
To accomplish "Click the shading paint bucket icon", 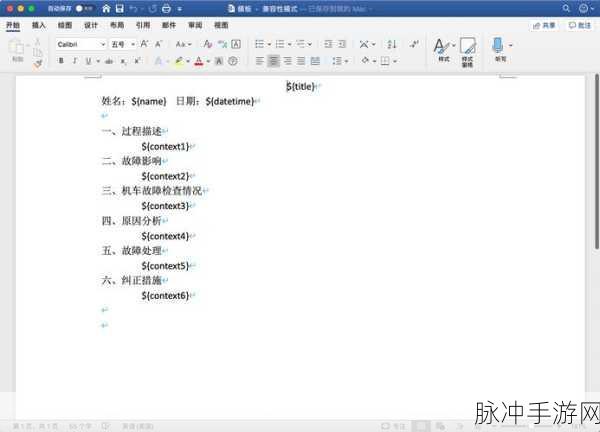I will pyautogui.click(x=365, y=60).
